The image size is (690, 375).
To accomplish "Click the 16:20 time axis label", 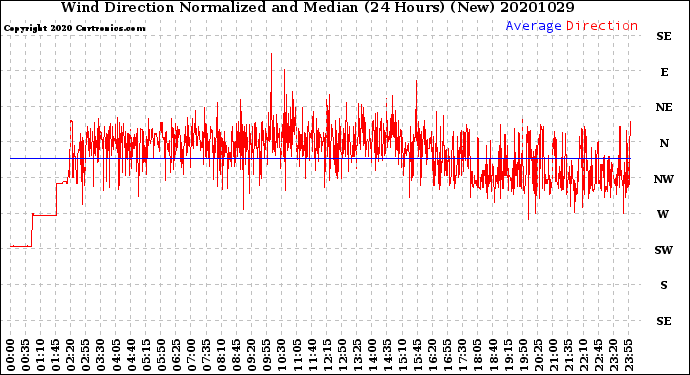I will (x=433, y=355).
